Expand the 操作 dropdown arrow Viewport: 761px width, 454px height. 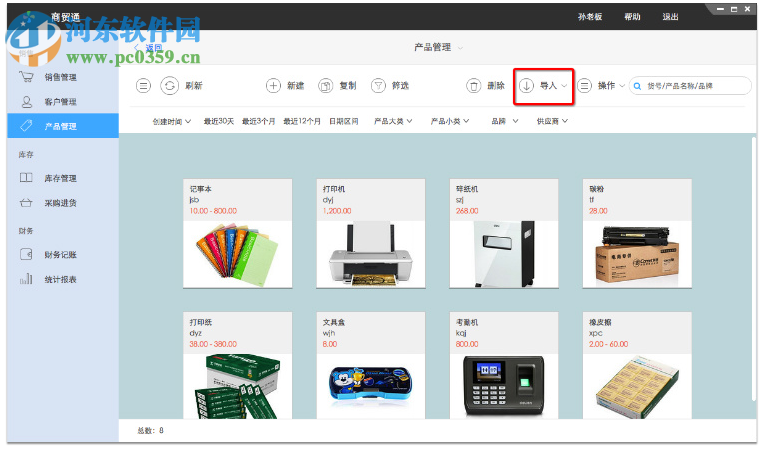pos(622,86)
